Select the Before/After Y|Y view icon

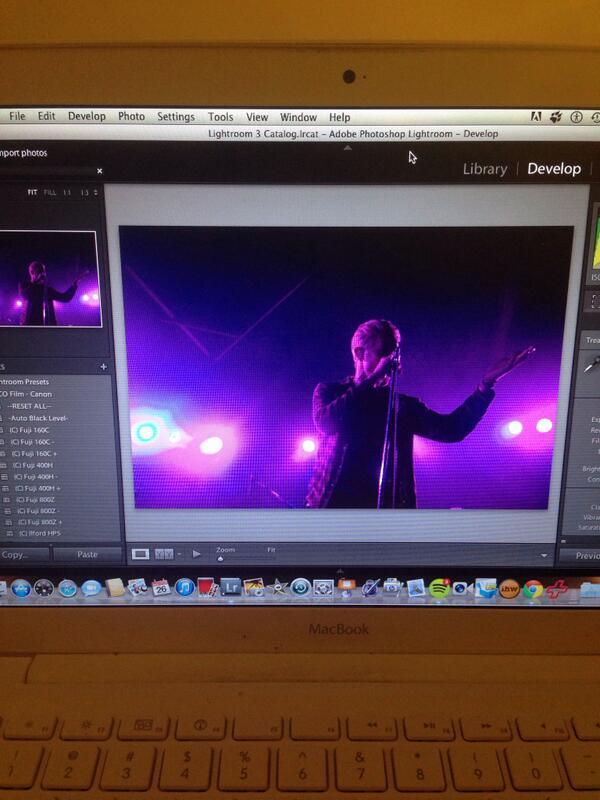(164, 554)
